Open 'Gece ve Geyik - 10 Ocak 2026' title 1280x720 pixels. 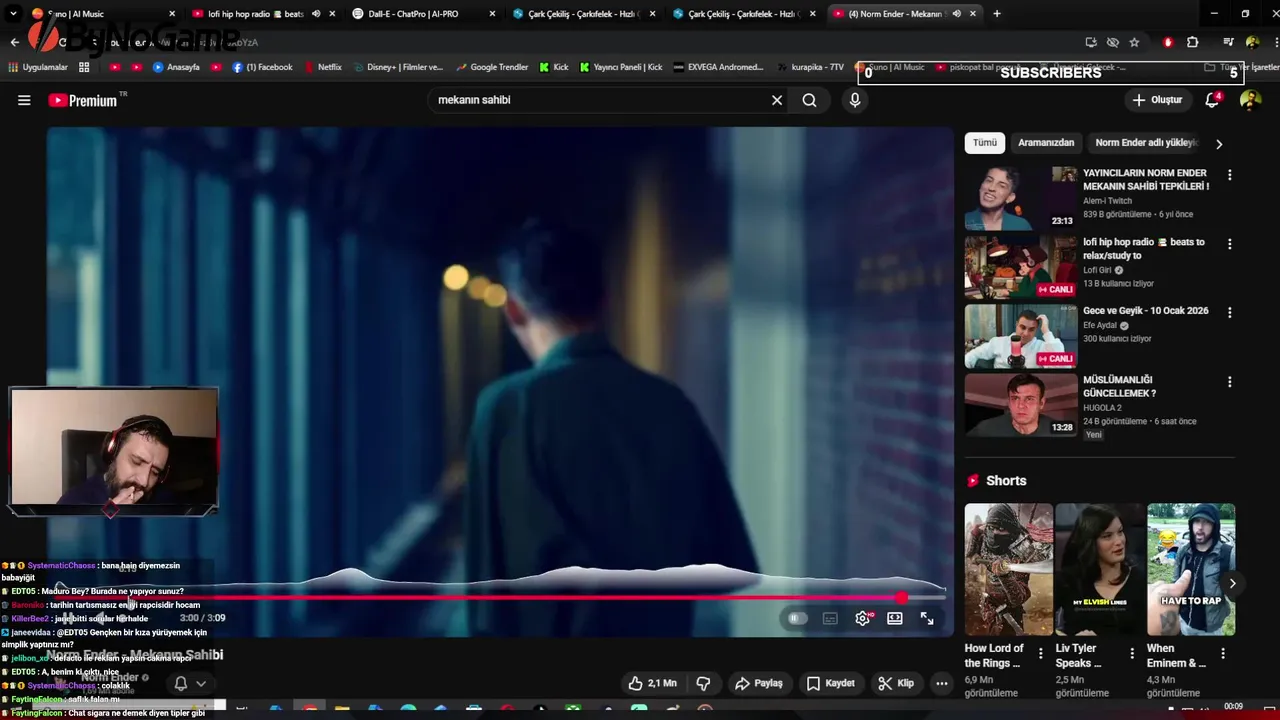click(1146, 311)
